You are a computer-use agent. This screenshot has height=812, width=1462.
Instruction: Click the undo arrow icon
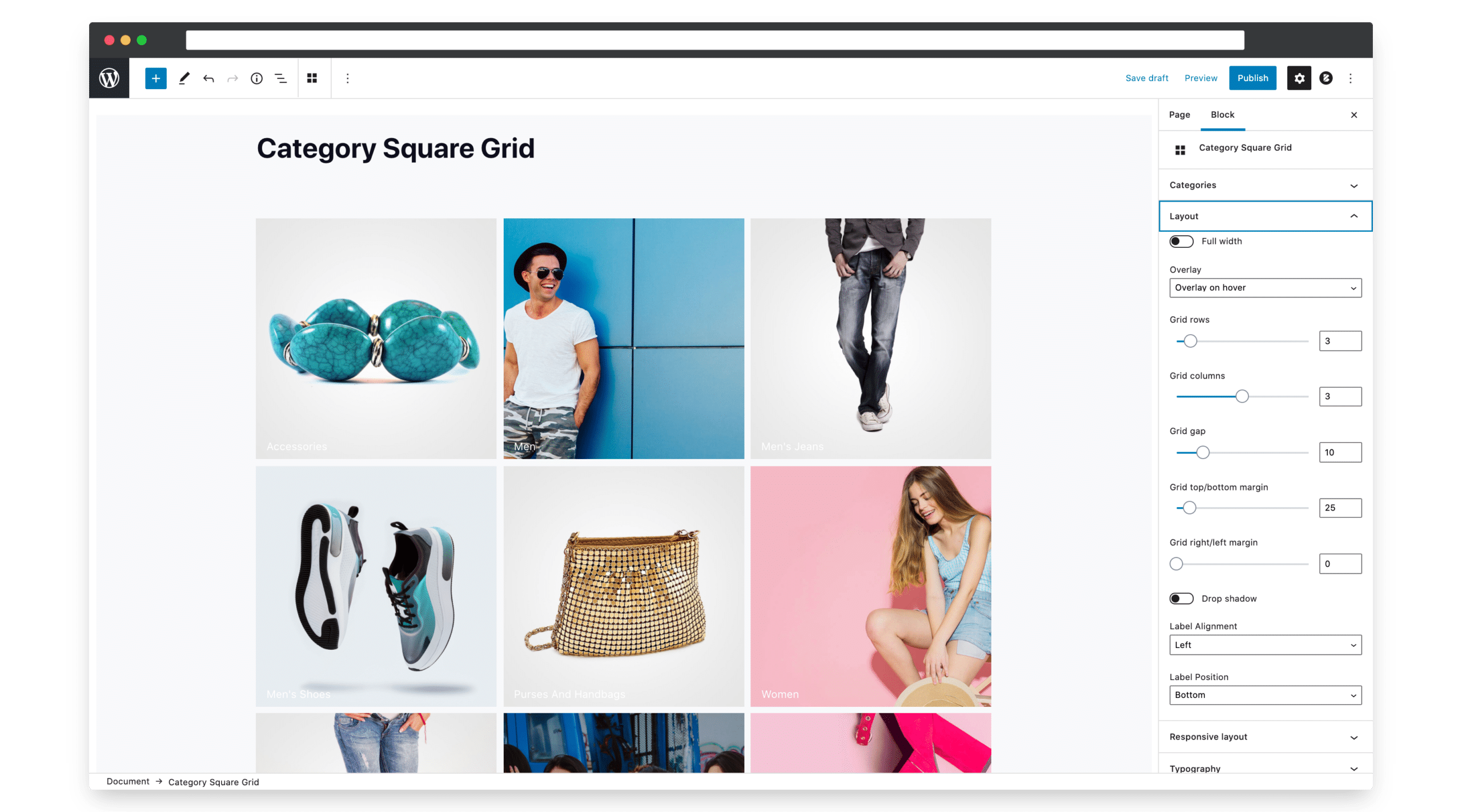tap(208, 78)
